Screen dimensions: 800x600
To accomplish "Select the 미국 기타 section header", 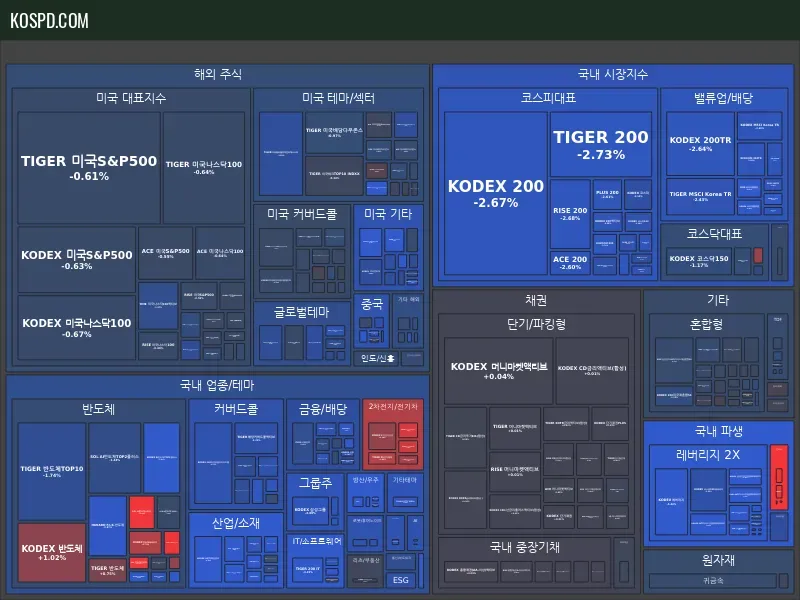I will 388,214.
